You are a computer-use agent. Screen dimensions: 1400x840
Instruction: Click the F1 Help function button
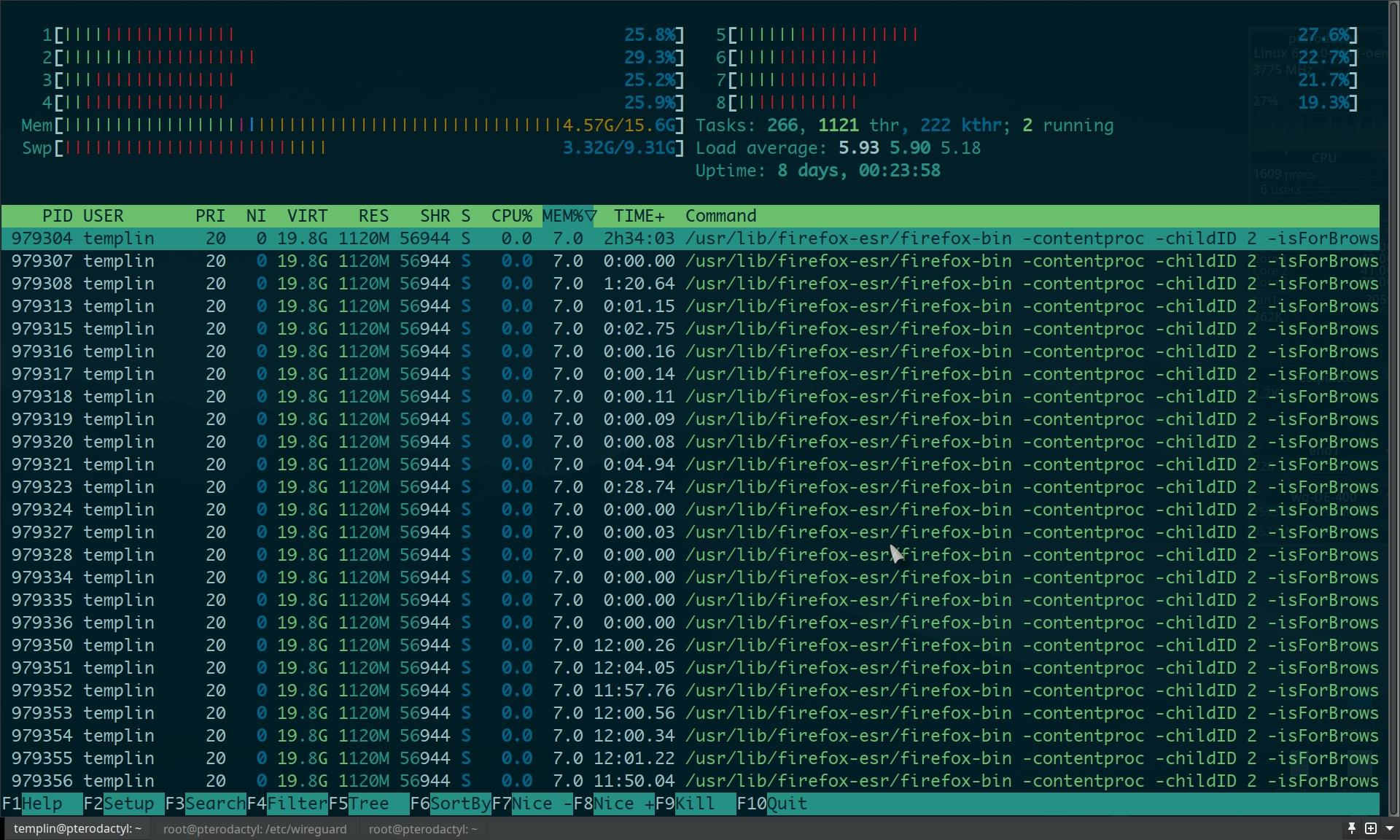click(x=42, y=804)
